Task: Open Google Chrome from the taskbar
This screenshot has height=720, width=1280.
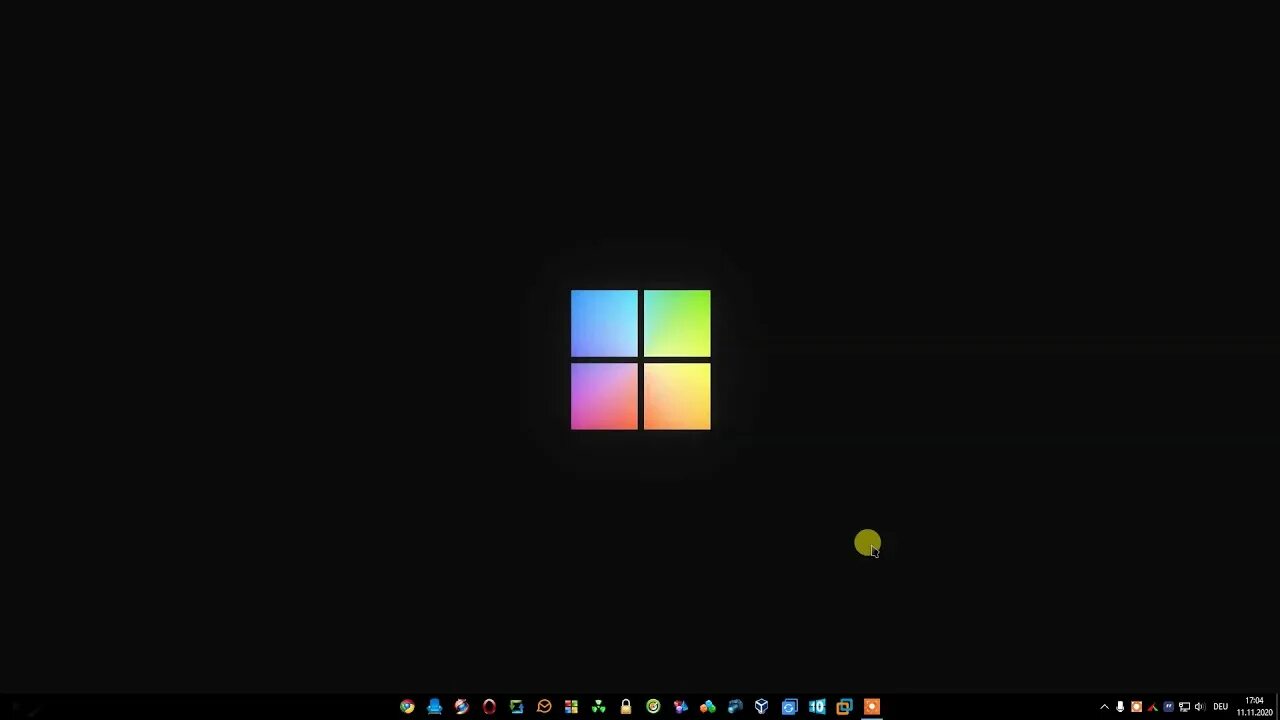Action: point(407,706)
